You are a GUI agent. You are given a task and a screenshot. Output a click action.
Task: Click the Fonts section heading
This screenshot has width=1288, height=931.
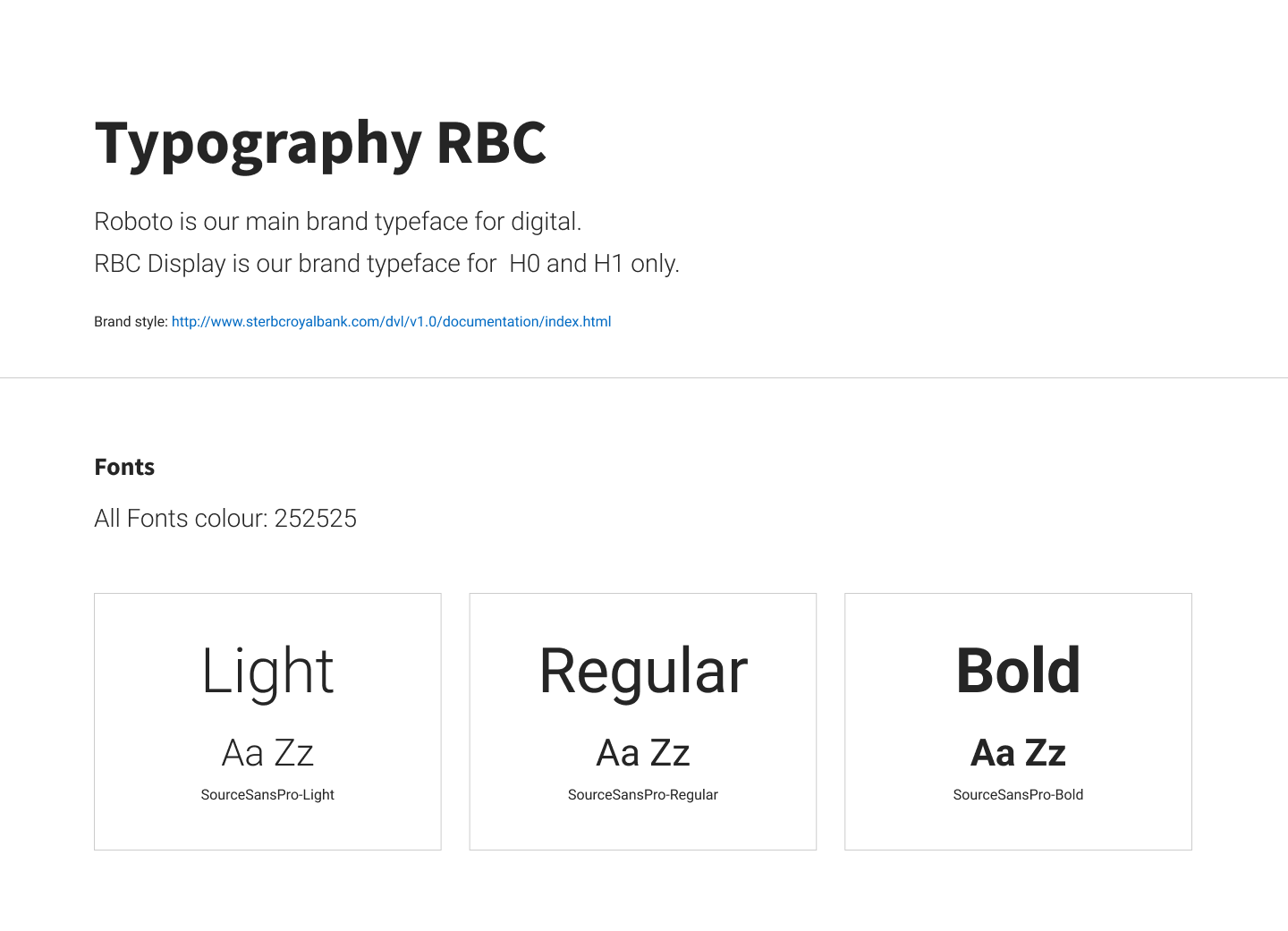(124, 468)
